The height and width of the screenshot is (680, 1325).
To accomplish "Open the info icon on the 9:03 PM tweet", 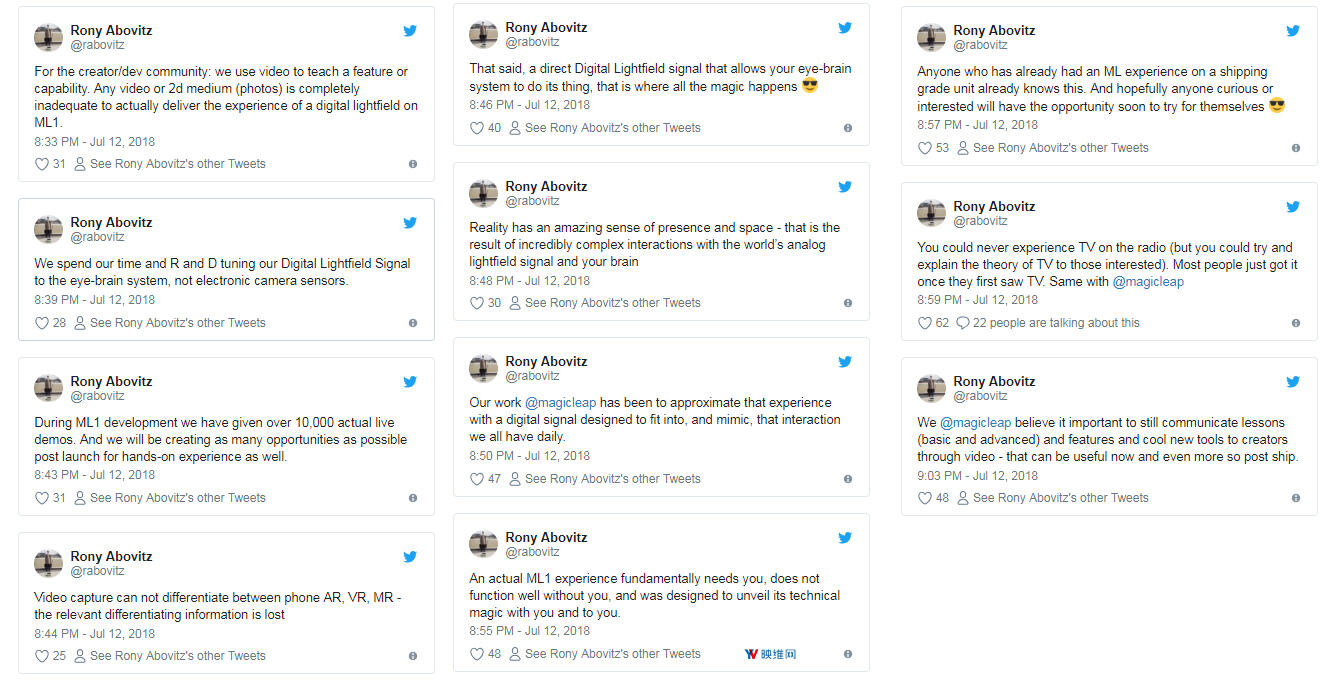I will pos(1296,498).
